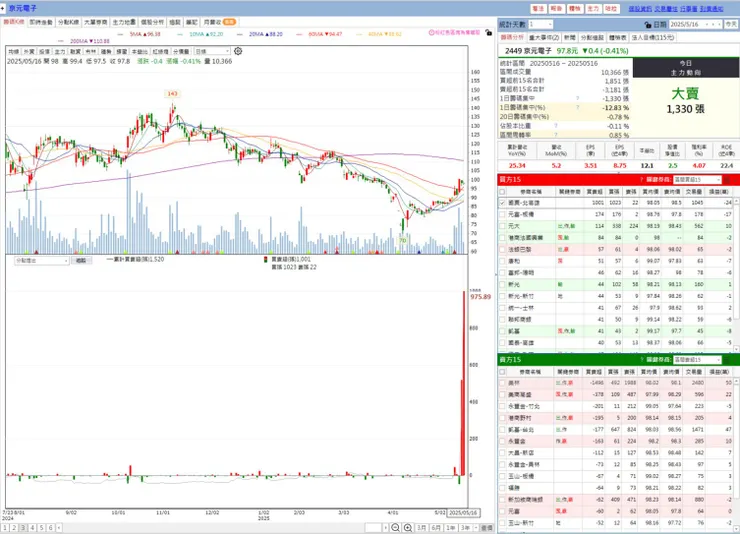Open the chart settings gear icon

(238, 51)
